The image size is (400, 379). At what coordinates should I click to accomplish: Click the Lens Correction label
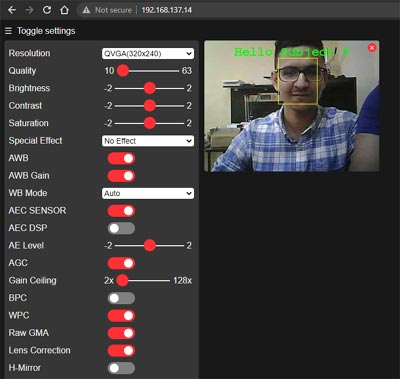(x=39, y=350)
